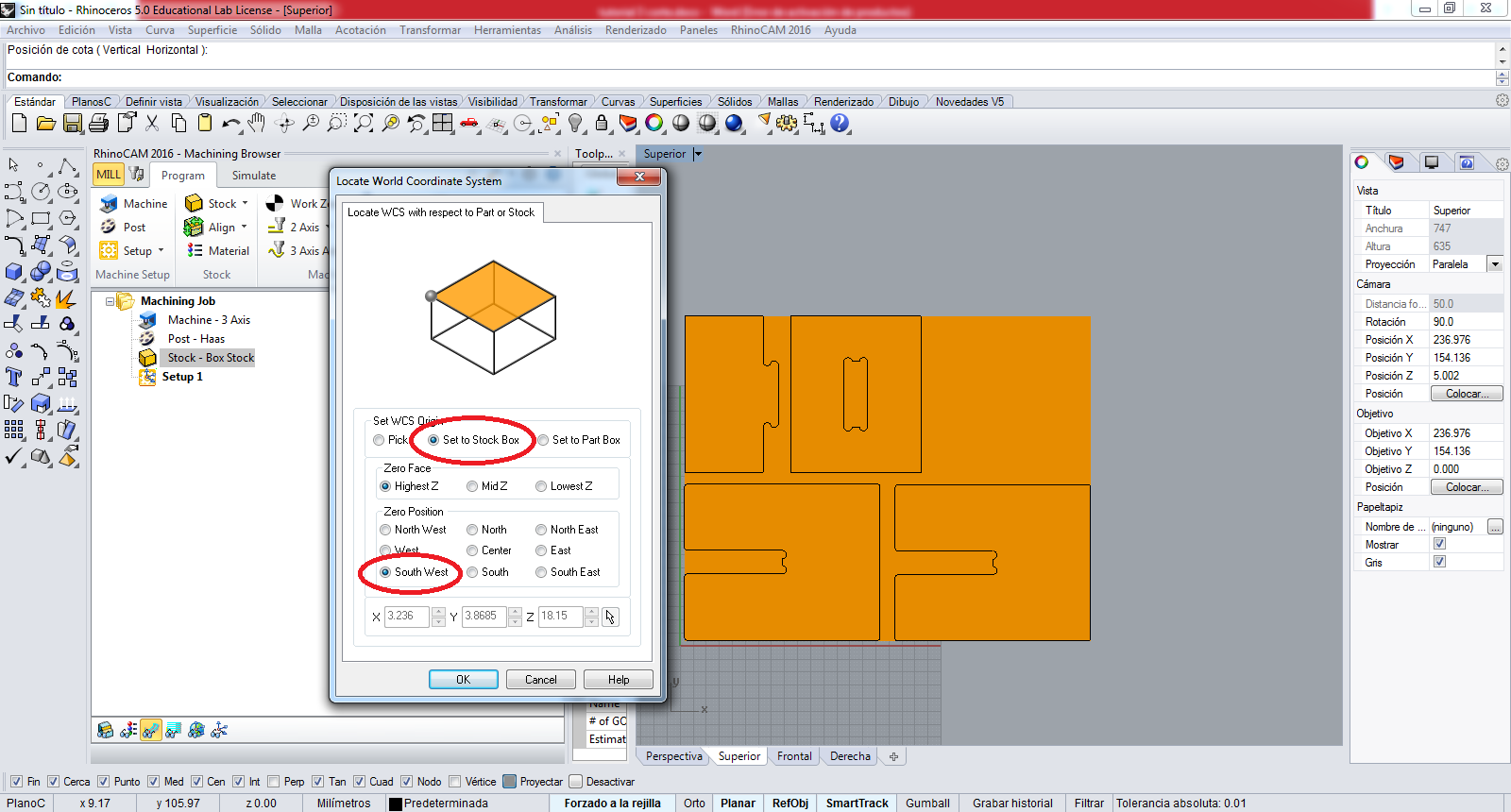Select the Lowest Z zero face
This screenshot has height=812, width=1511.
coord(541,486)
